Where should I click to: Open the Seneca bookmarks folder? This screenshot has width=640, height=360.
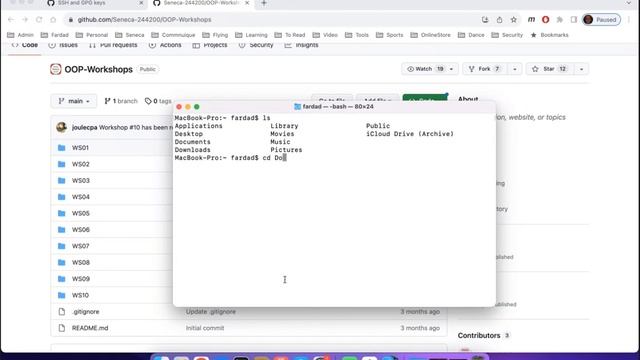(x=130, y=35)
